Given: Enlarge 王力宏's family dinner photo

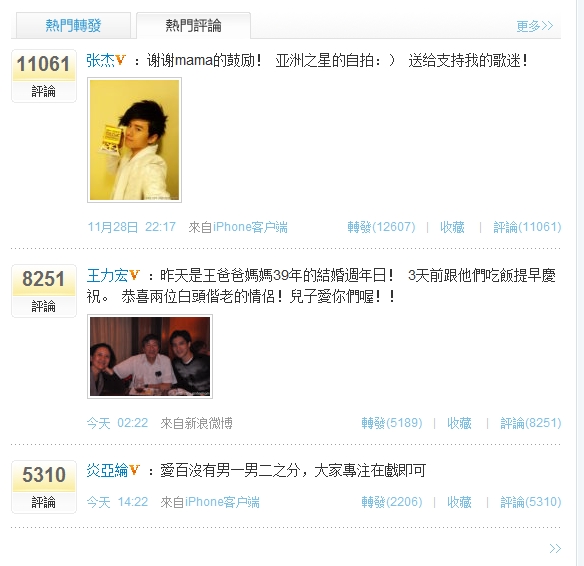Looking at the screenshot, I should point(150,356).
